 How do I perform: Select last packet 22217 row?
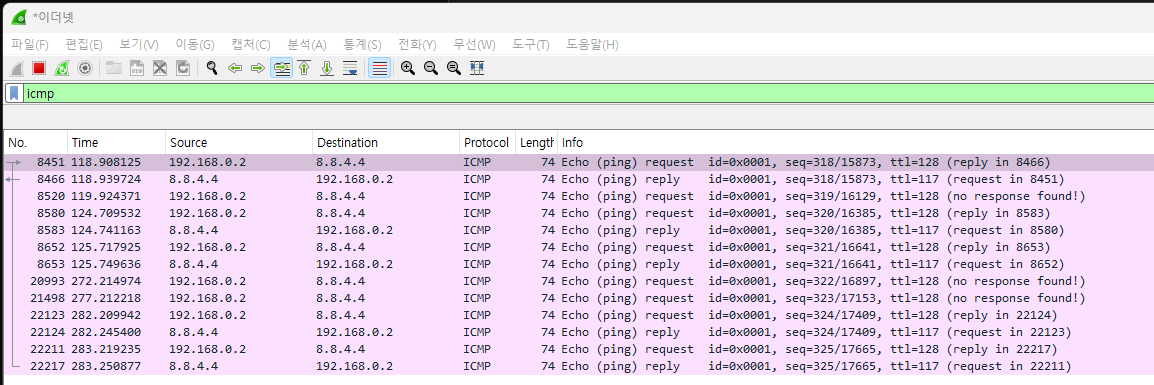point(578,366)
